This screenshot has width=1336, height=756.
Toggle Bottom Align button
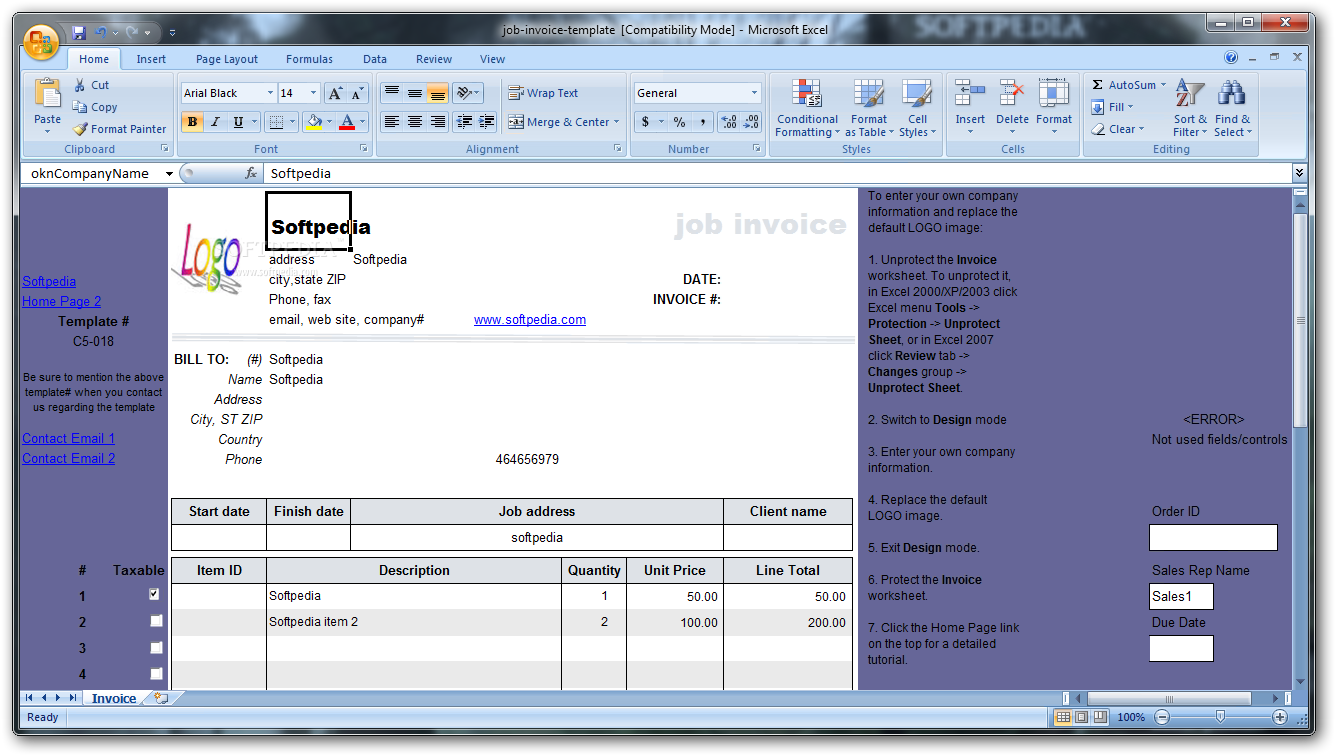tap(437, 93)
